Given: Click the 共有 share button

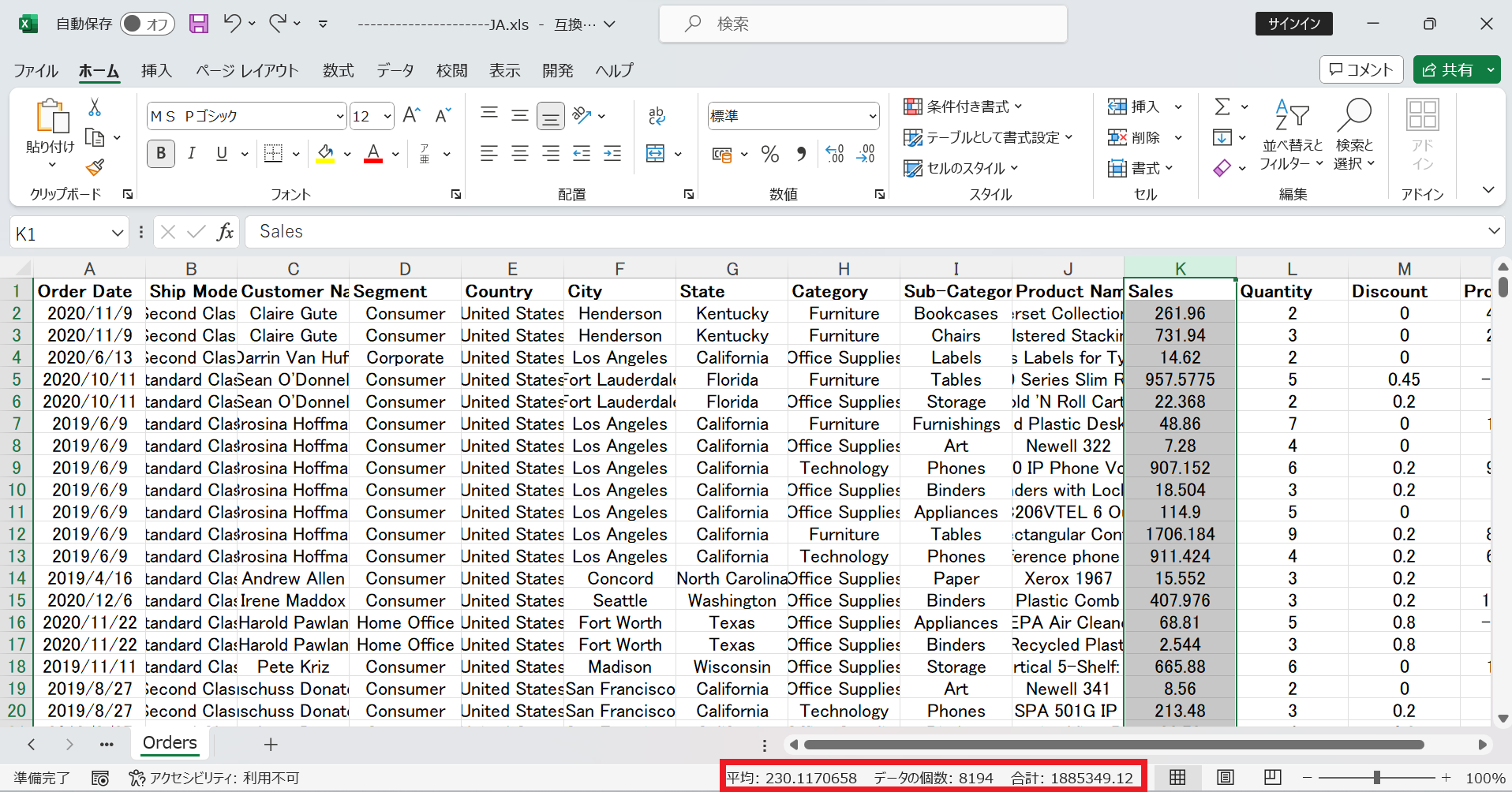Looking at the screenshot, I should coord(1447,69).
